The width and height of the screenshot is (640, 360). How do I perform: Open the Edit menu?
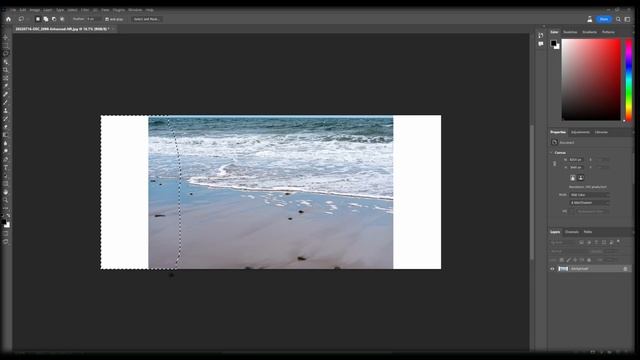[23, 10]
